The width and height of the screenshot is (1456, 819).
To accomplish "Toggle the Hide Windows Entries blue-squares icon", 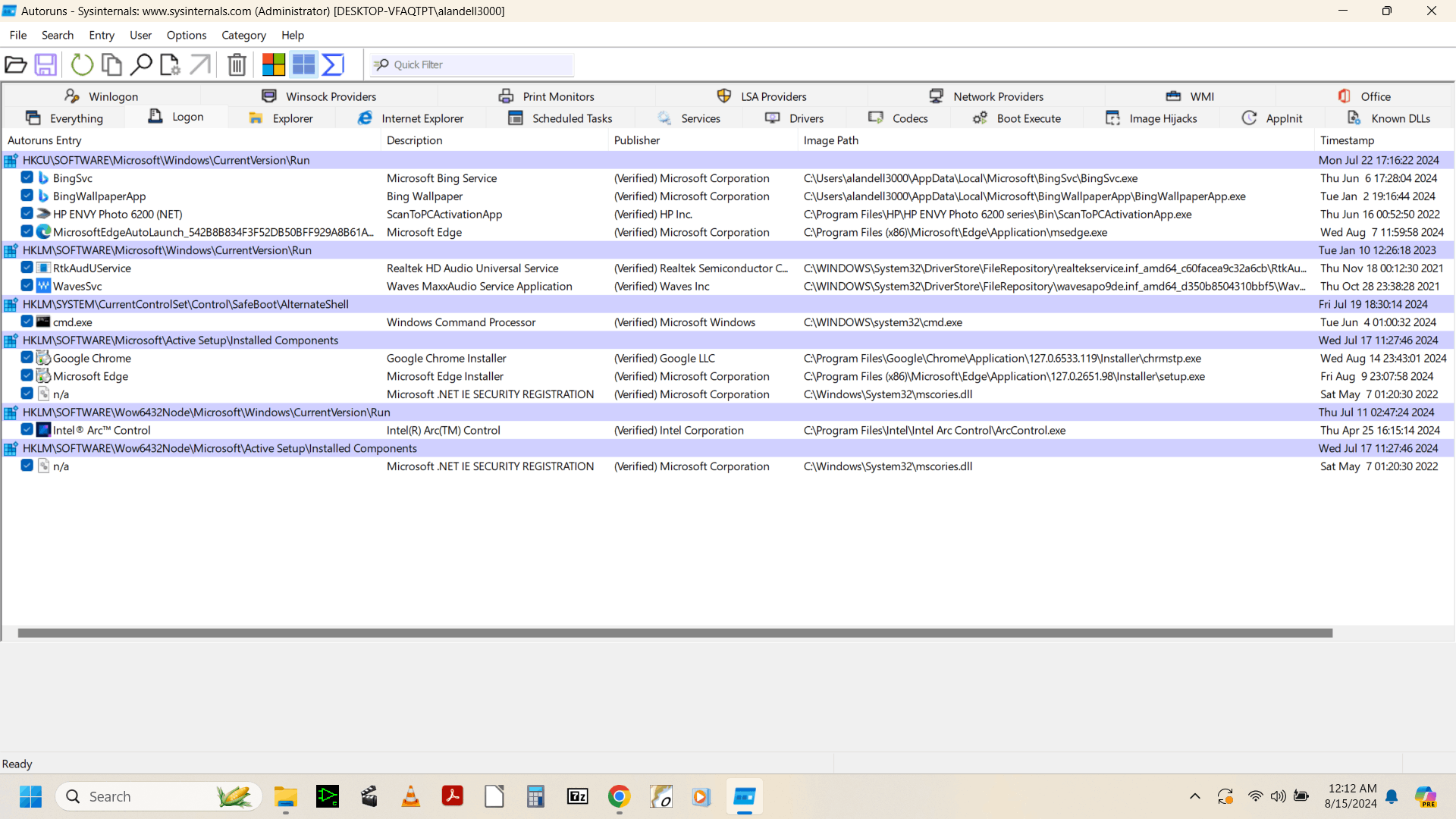I will click(303, 65).
